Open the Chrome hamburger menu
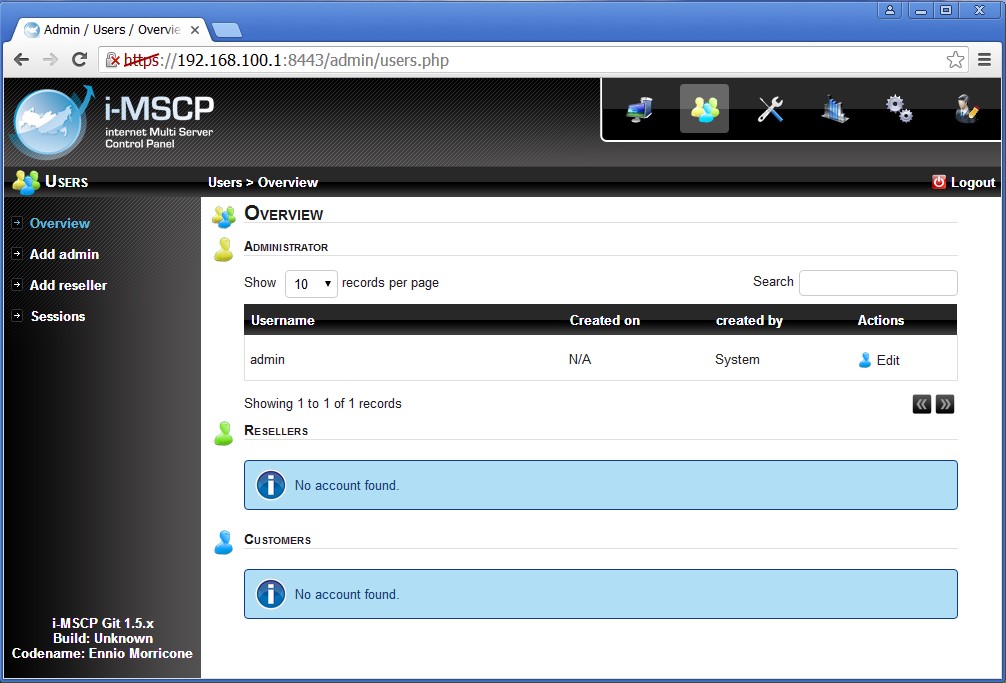 click(x=985, y=60)
